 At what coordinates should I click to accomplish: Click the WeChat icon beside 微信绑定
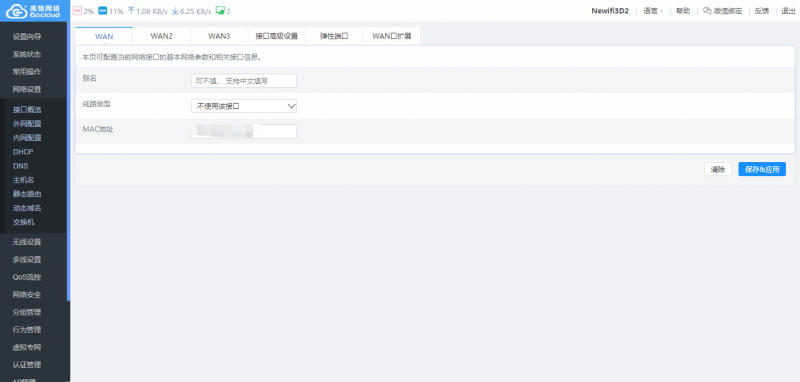(707, 11)
